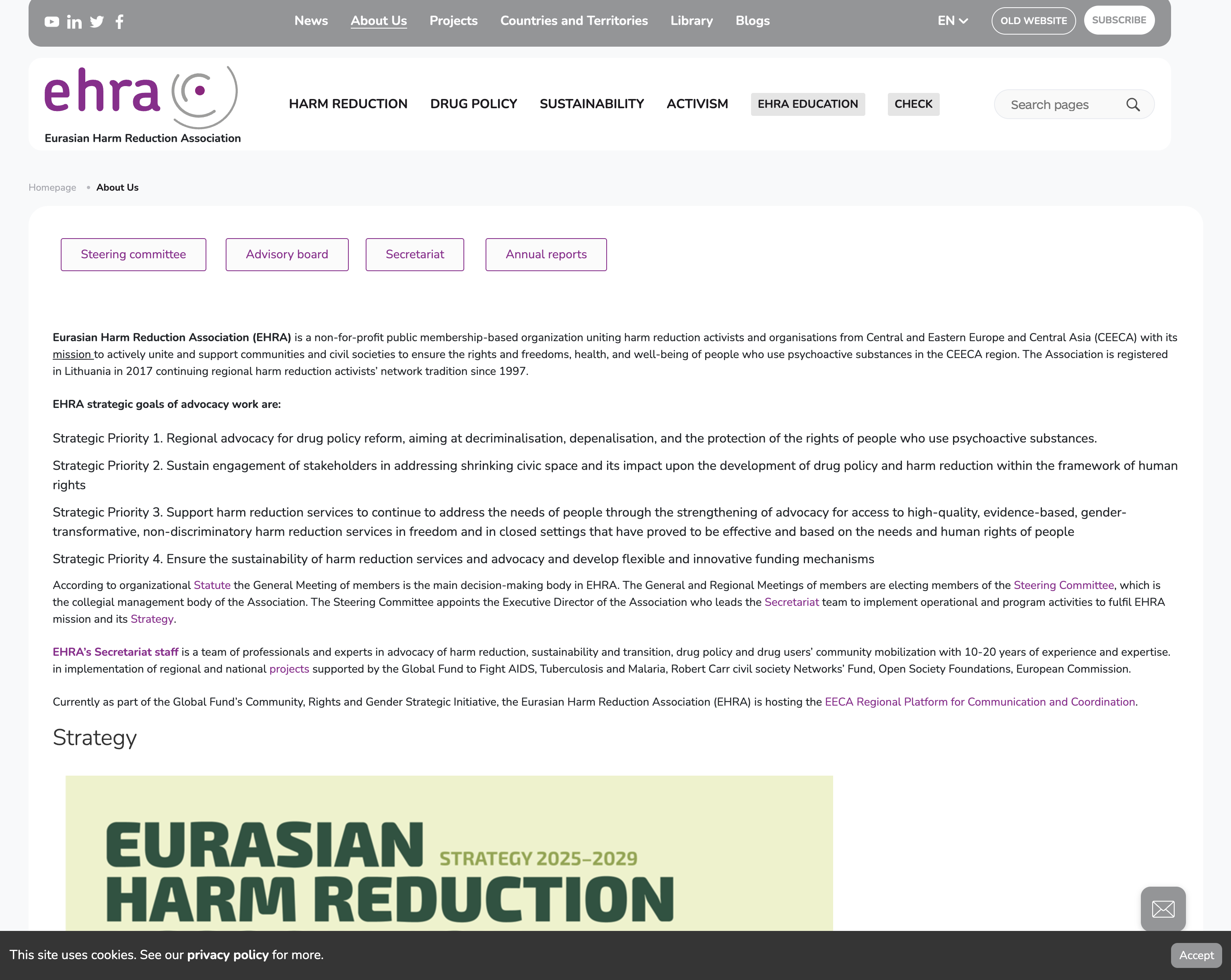Open the Twitter social icon
The width and height of the screenshot is (1231, 980).
pos(97,22)
